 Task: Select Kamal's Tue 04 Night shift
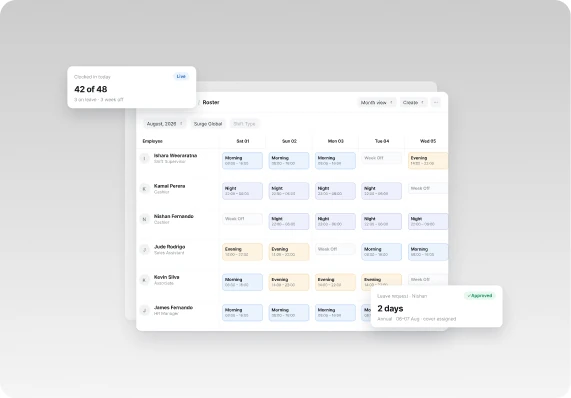(382, 191)
